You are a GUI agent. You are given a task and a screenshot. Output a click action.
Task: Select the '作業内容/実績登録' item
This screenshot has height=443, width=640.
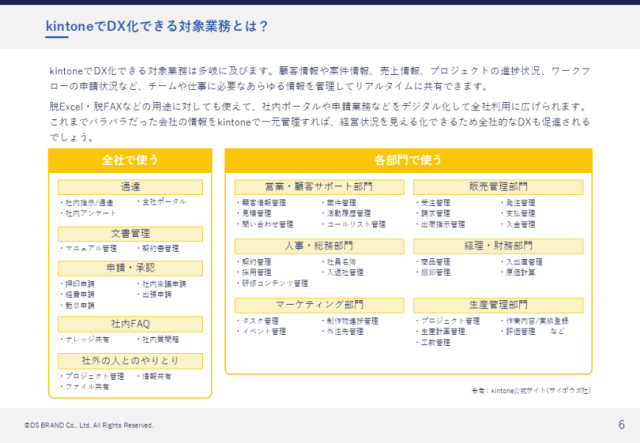(537, 321)
